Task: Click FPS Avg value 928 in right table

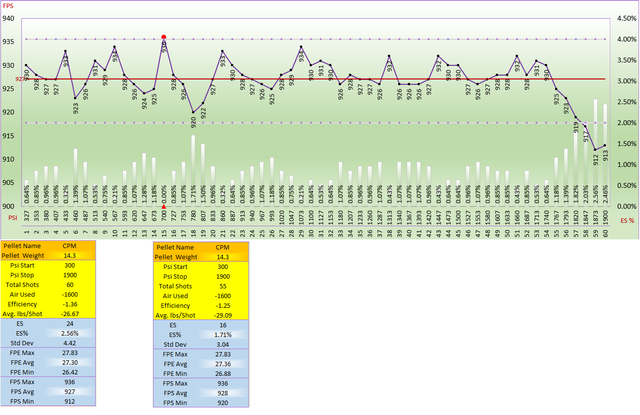Action: (x=223, y=393)
